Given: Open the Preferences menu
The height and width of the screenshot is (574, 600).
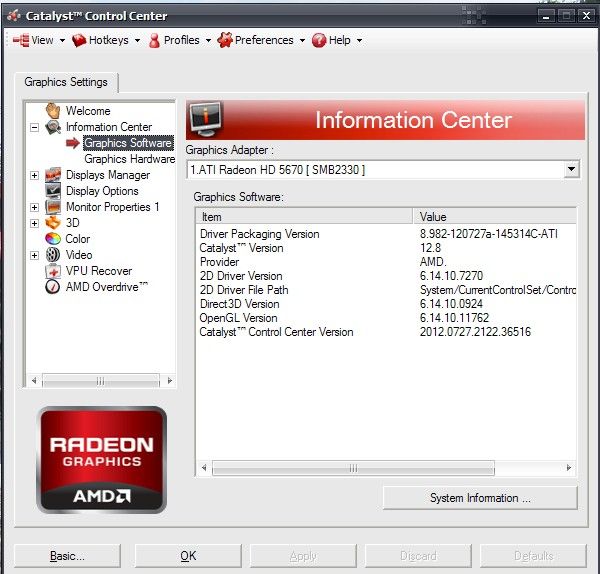Looking at the screenshot, I should click(263, 40).
